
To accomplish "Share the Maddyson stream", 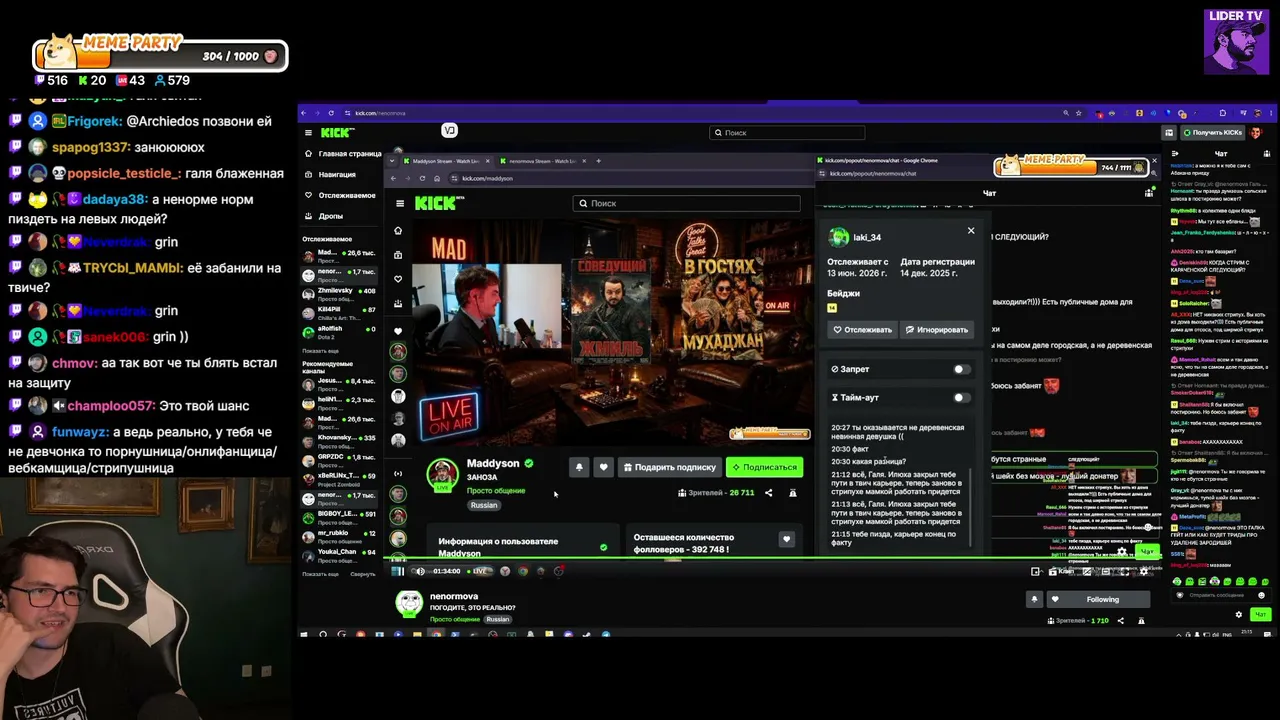I will pos(769,493).
